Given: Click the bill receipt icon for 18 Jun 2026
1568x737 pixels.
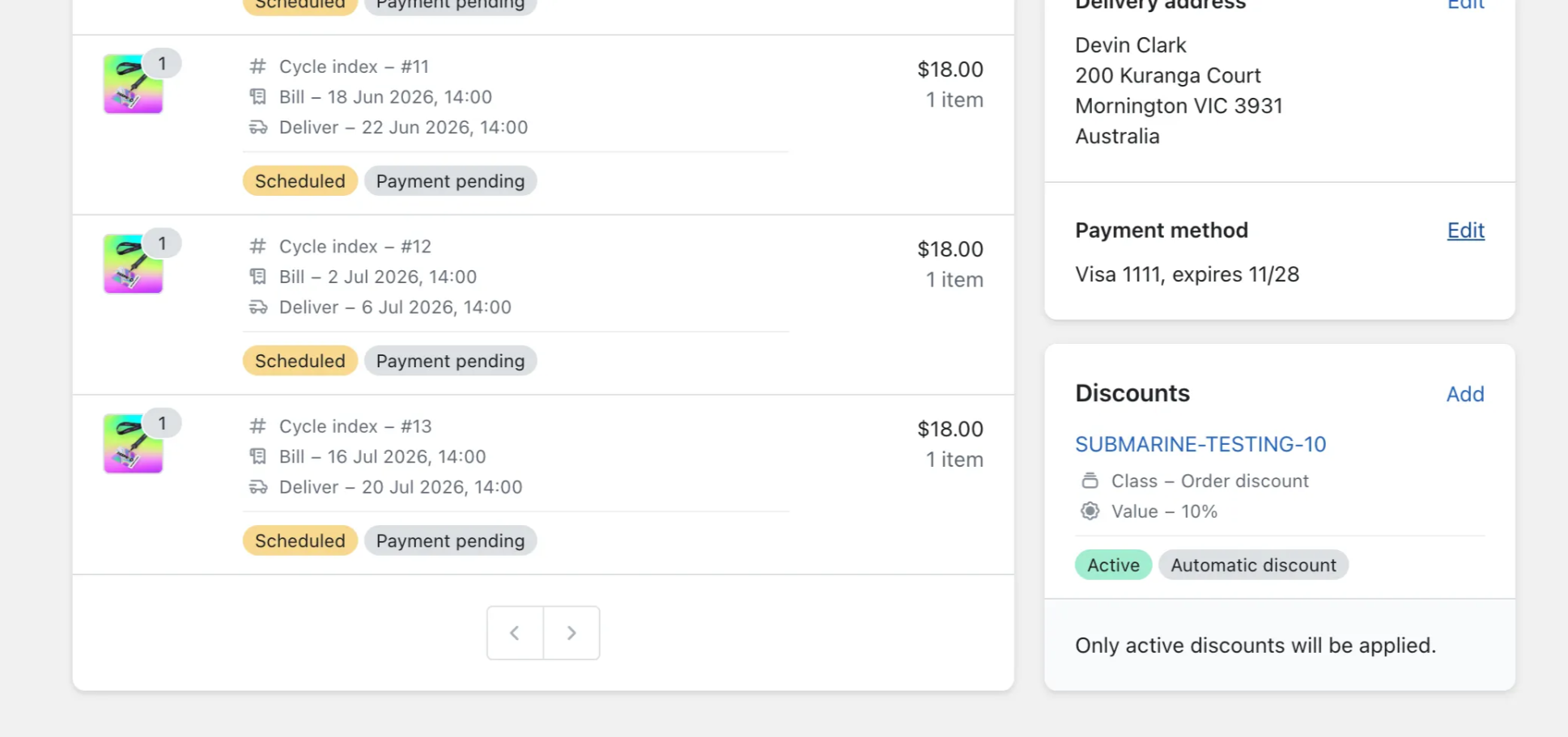Looking at the screenshot, I should point(257,97).
